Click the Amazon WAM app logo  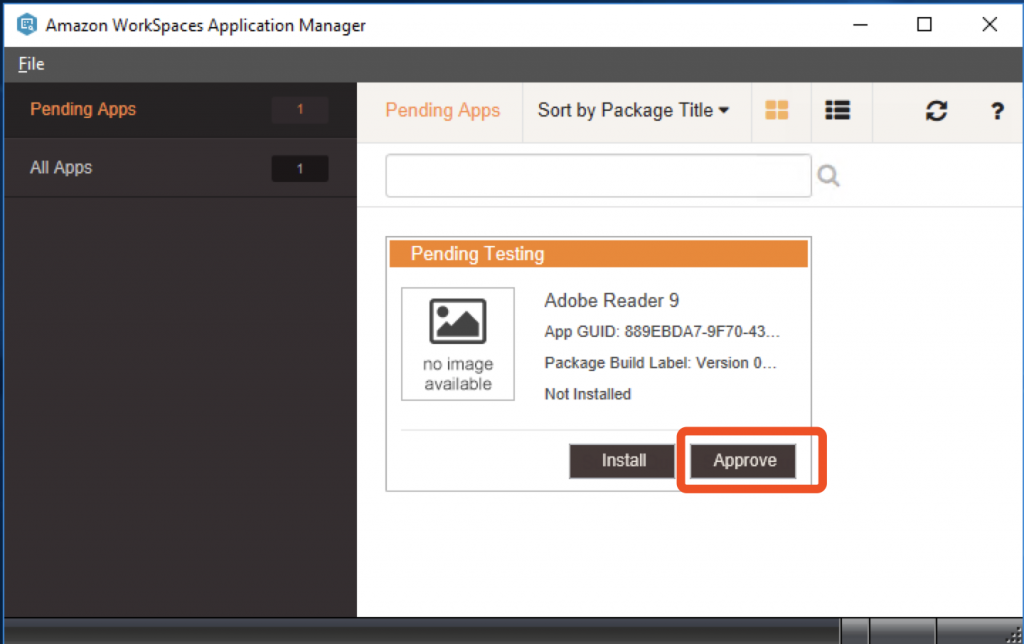point(27,25)
